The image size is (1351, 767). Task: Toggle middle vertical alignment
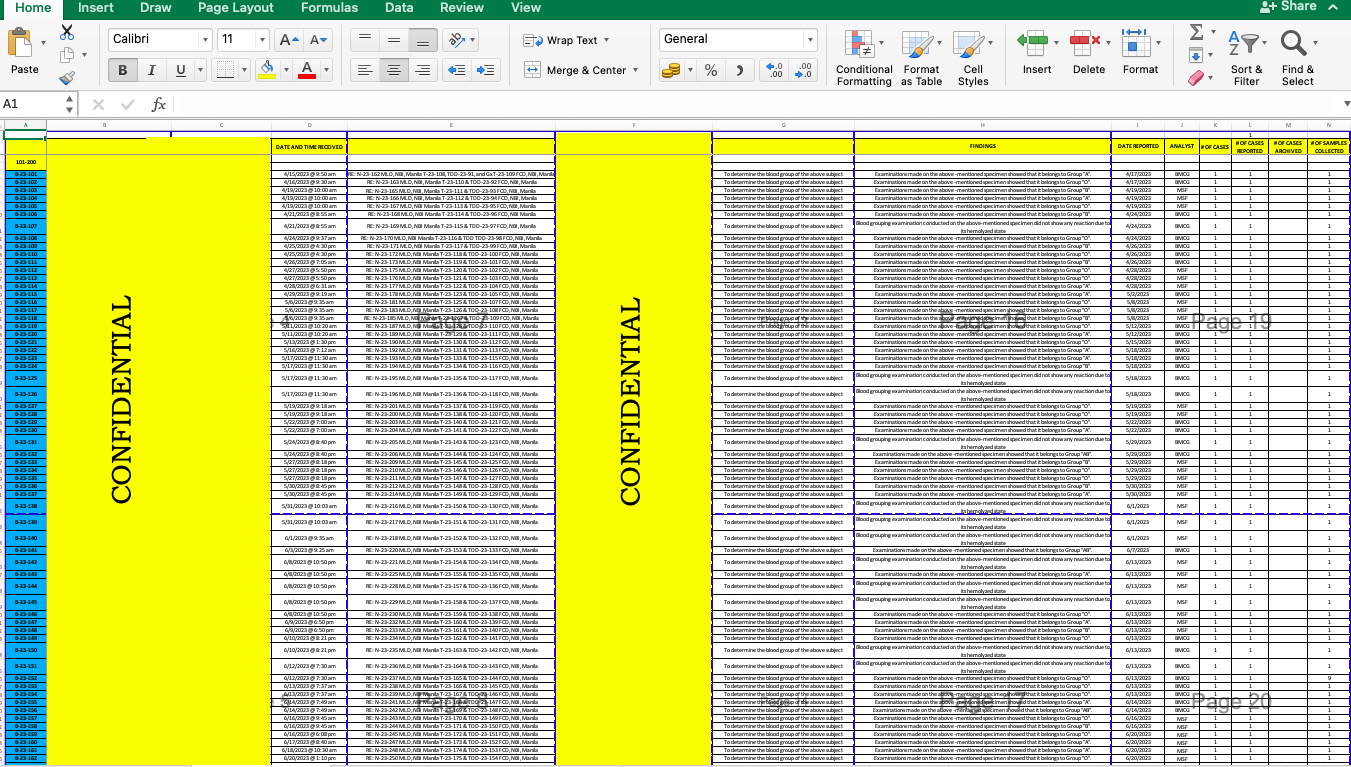[x=394, y=39]
